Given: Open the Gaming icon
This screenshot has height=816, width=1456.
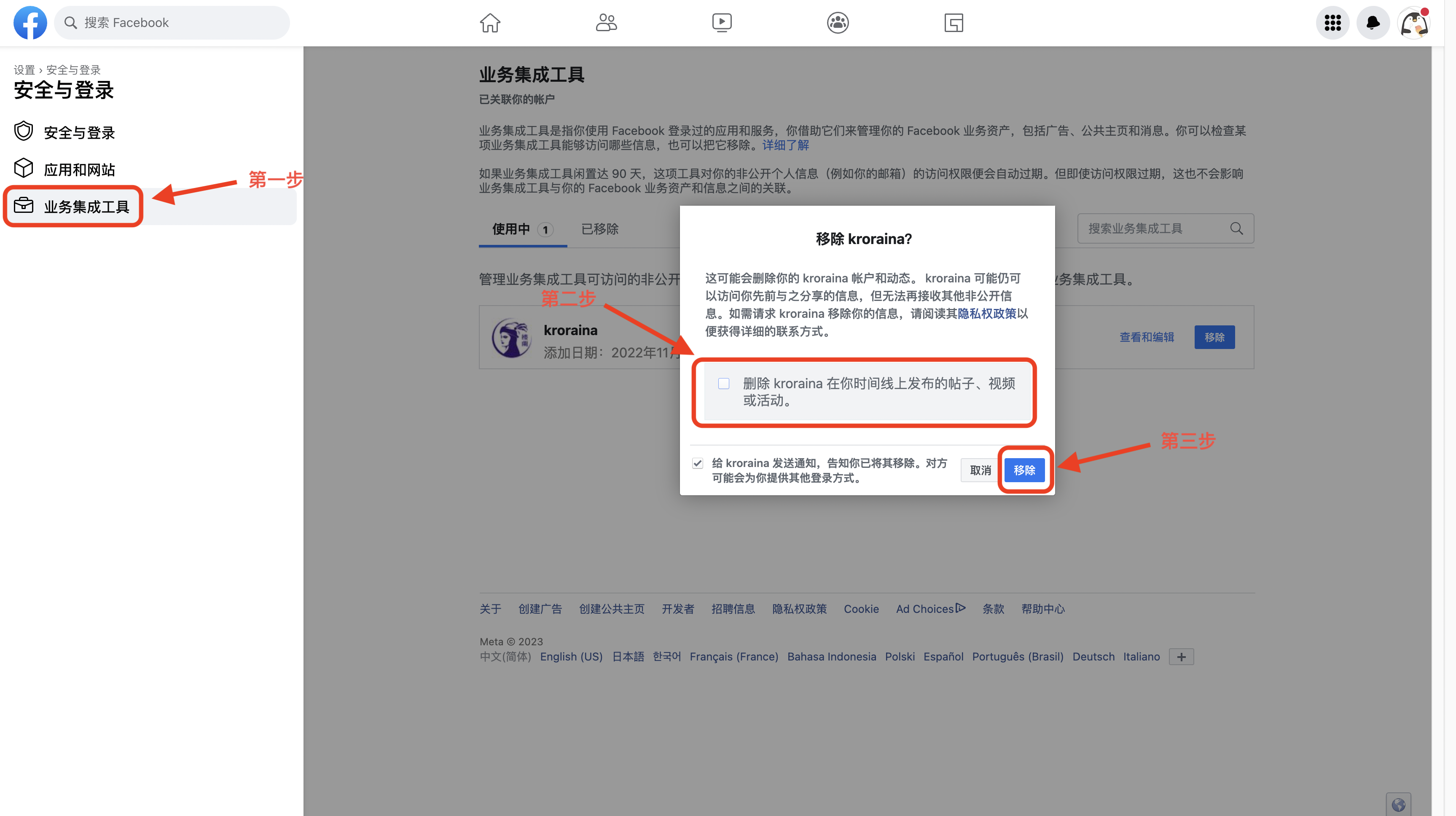Looking at the screenshot, I should [x=954, y=23].
